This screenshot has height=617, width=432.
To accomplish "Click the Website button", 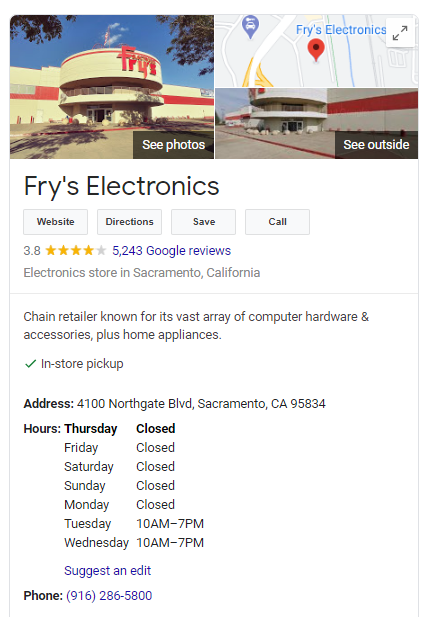I will coord(55,222).
